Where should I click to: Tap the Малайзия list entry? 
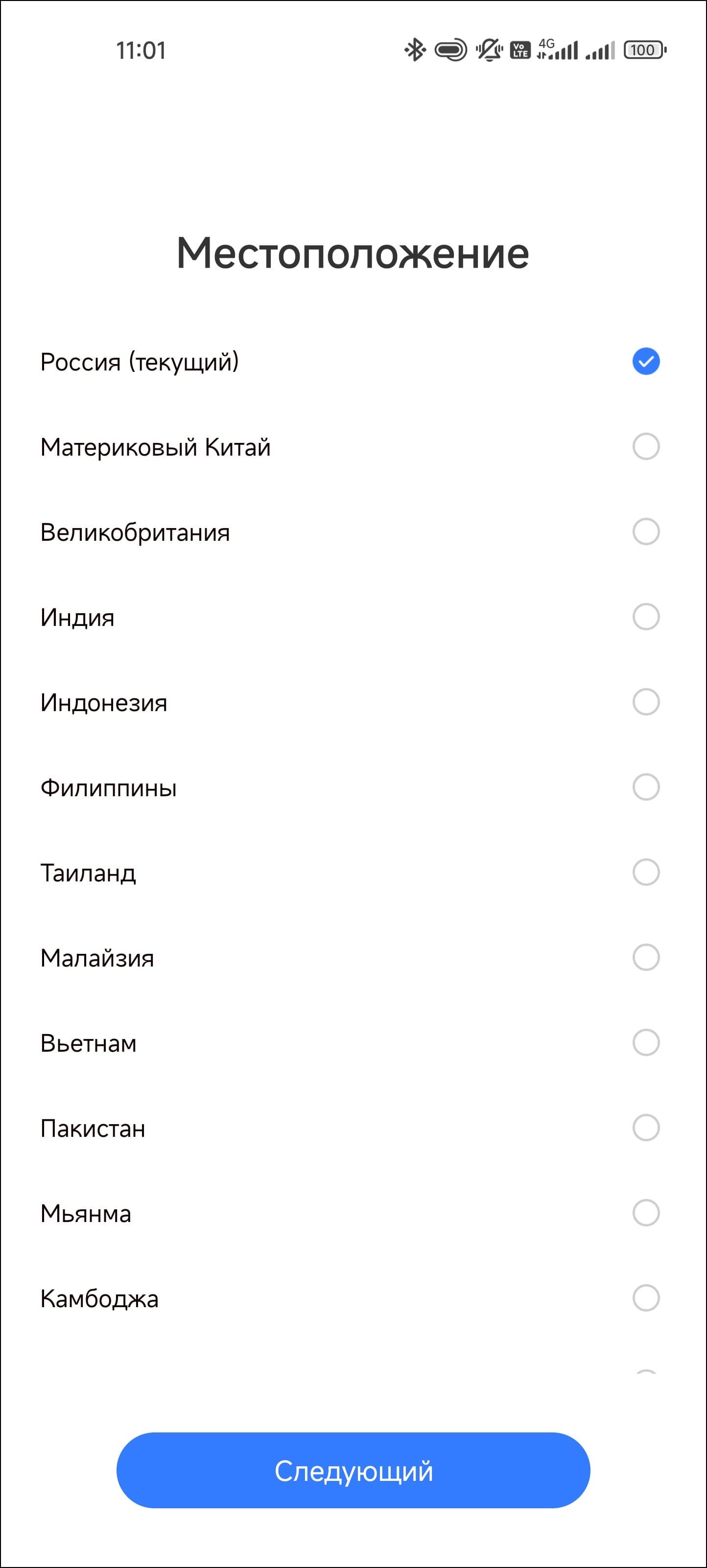pyautogui.click(x=97, y=959)
